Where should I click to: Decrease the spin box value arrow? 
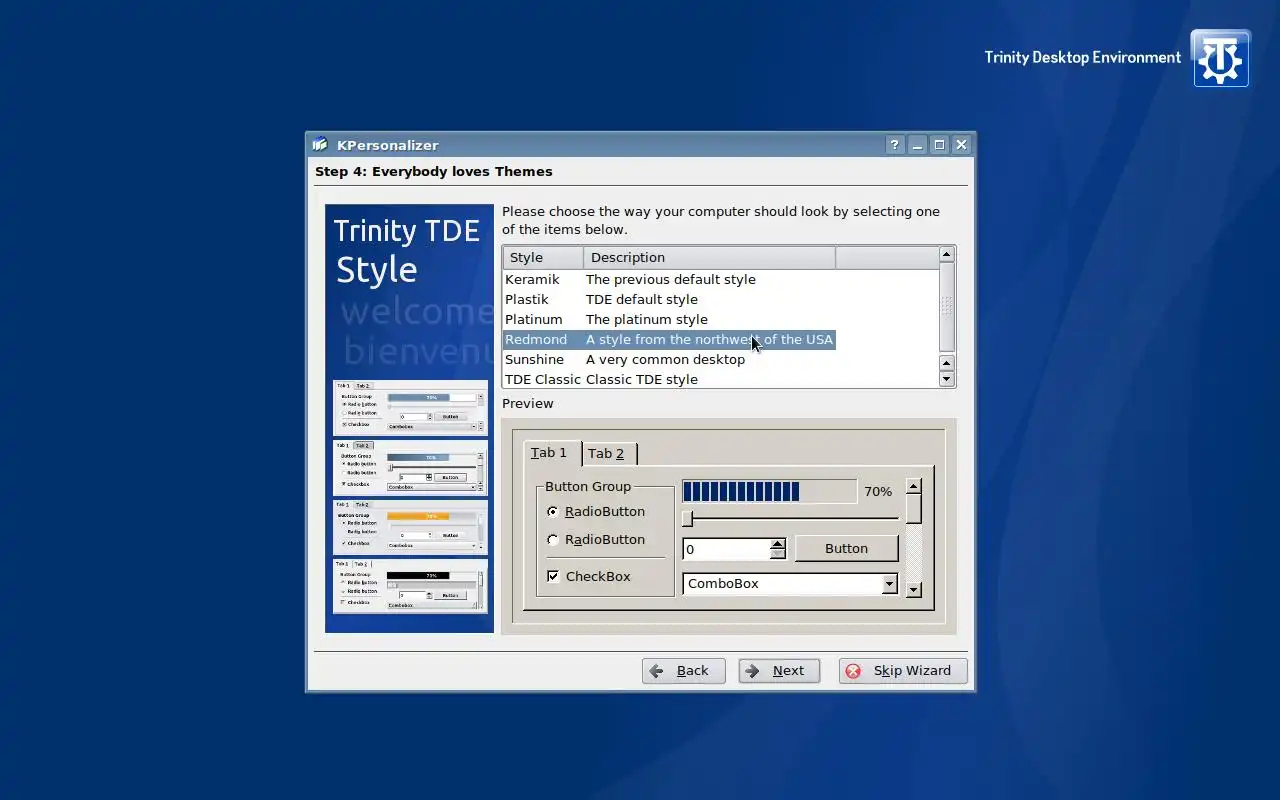pyautogui.click(x=778, y=554)
